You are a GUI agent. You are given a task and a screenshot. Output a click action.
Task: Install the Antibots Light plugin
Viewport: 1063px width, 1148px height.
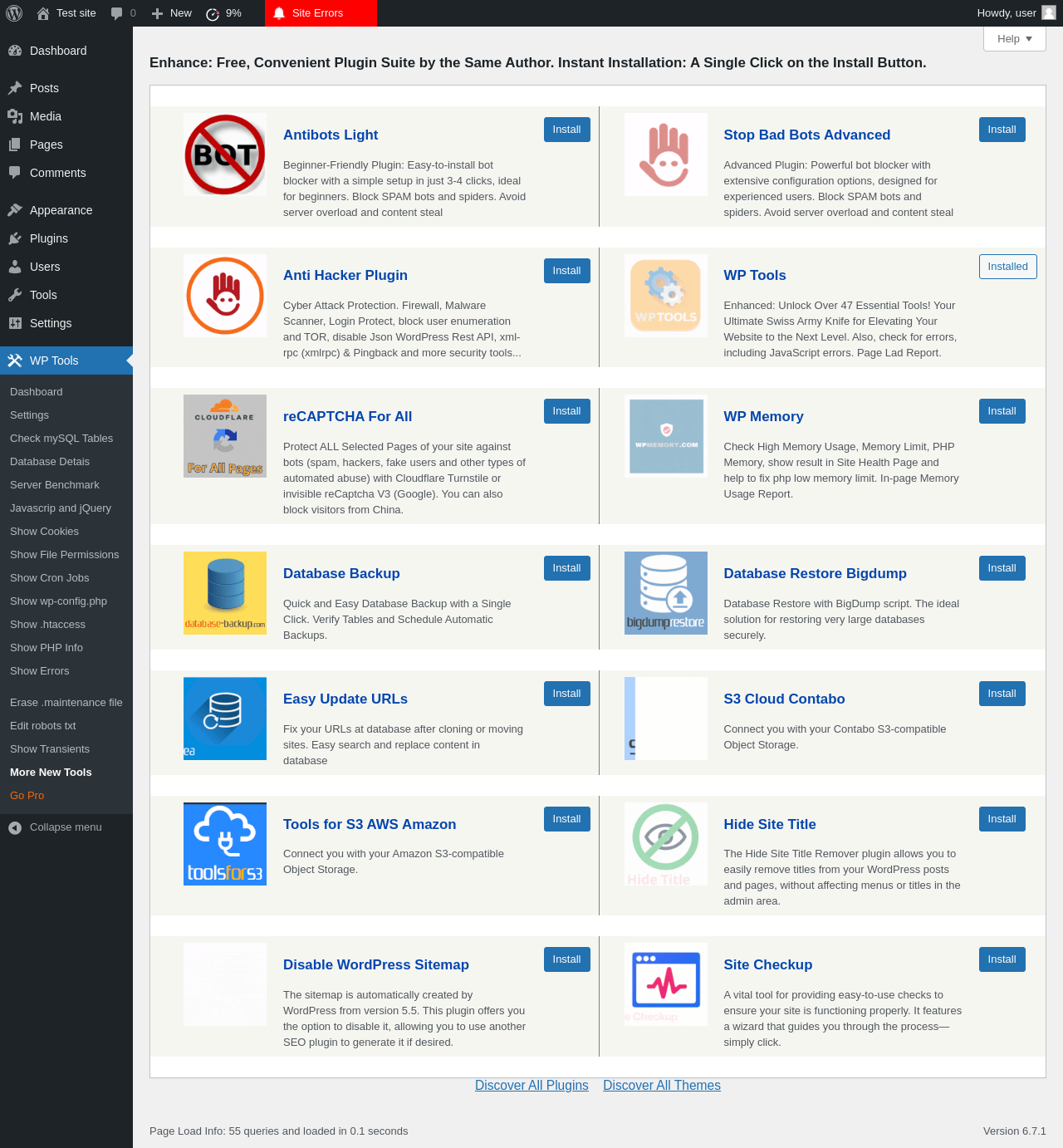click(567, 130)
